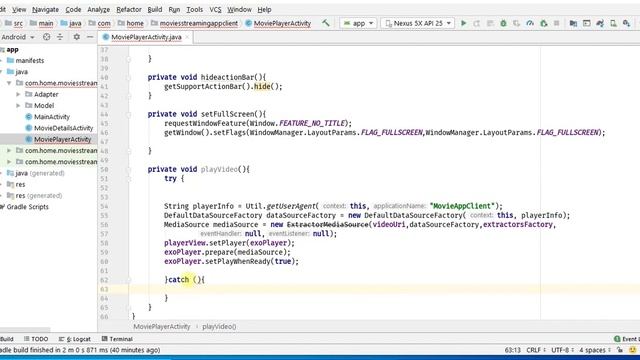
Task: Hide the project panel with minus icon
Action: click(90, 37)
